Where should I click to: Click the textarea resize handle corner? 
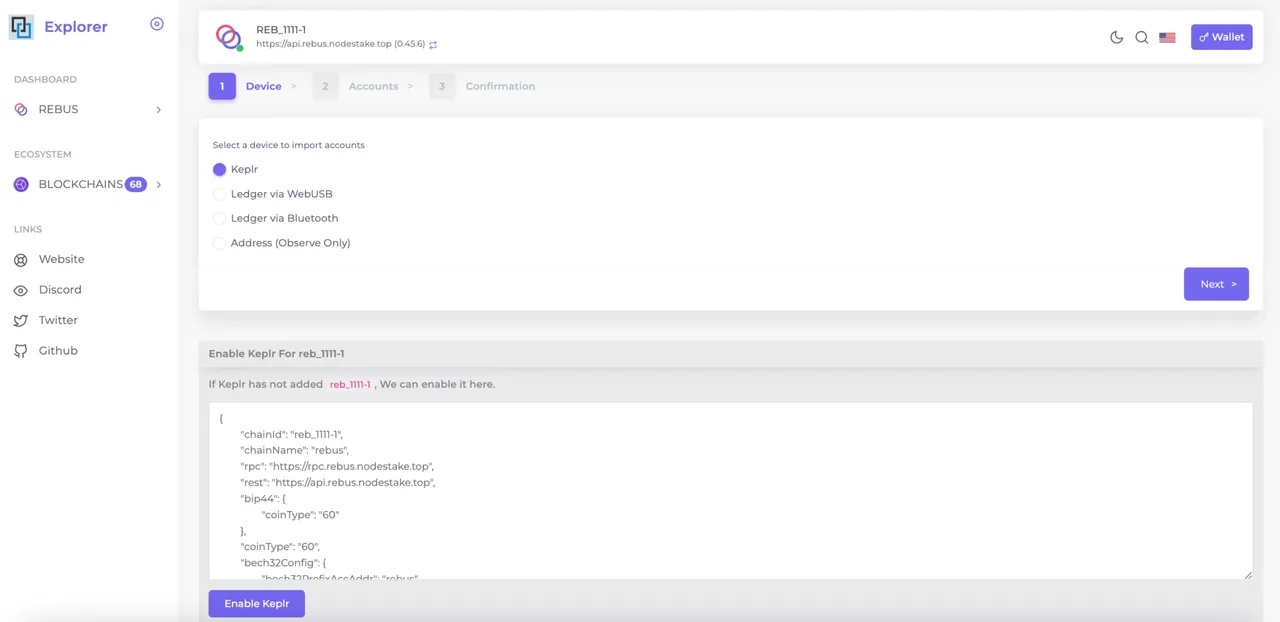click(1247, 574)
